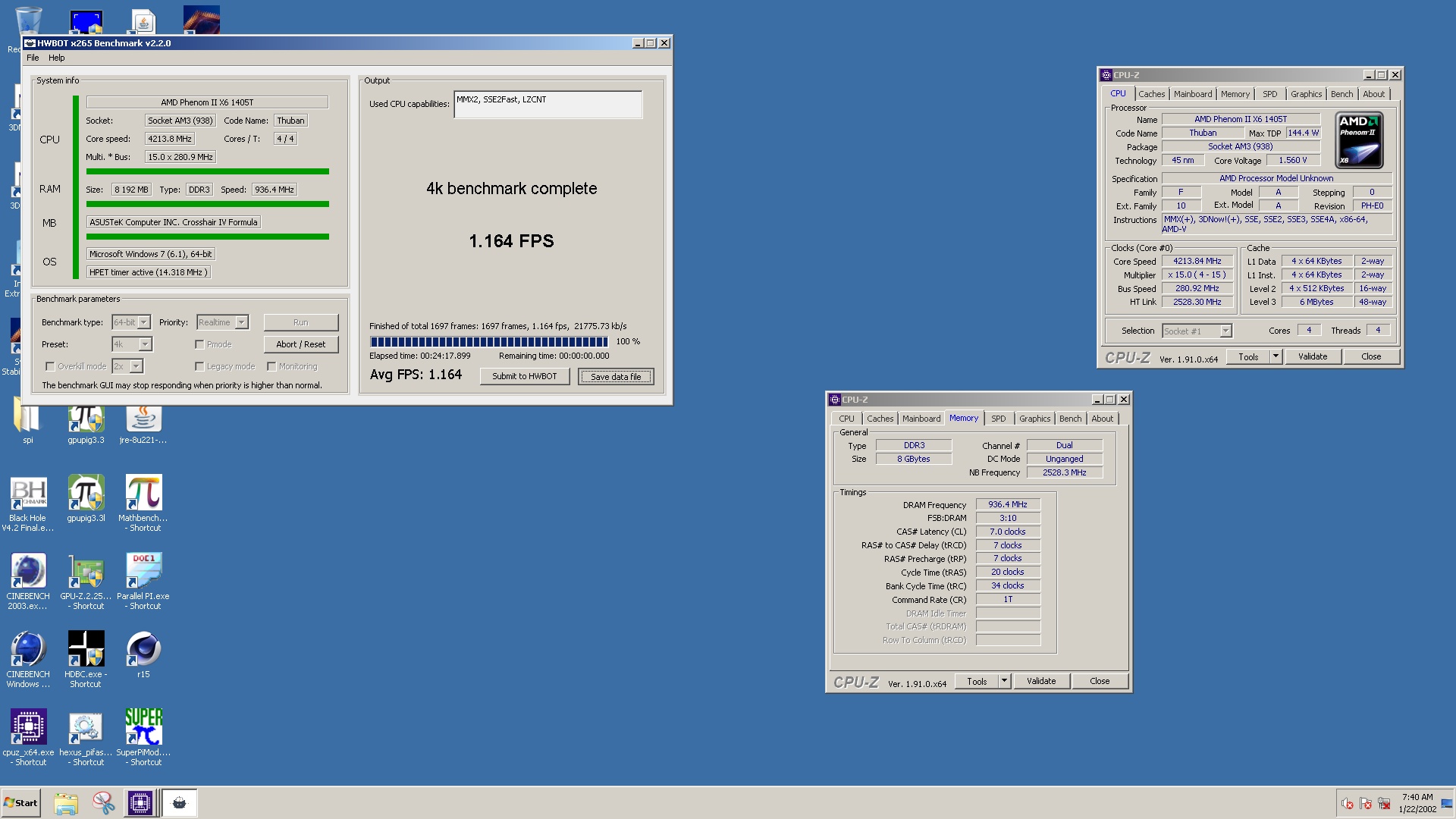Click the Start button

[20, 803]
